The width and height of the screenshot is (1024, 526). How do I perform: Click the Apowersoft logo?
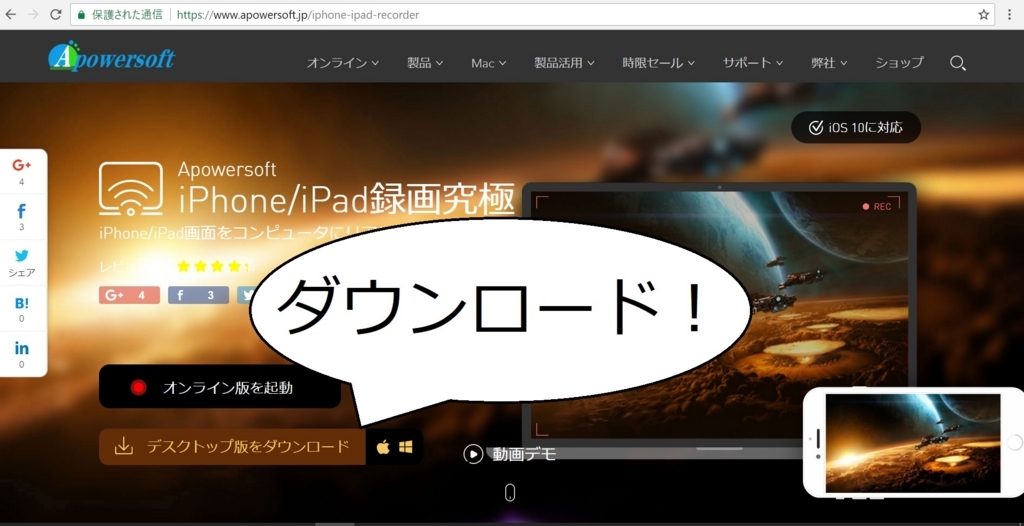point(111,57)
